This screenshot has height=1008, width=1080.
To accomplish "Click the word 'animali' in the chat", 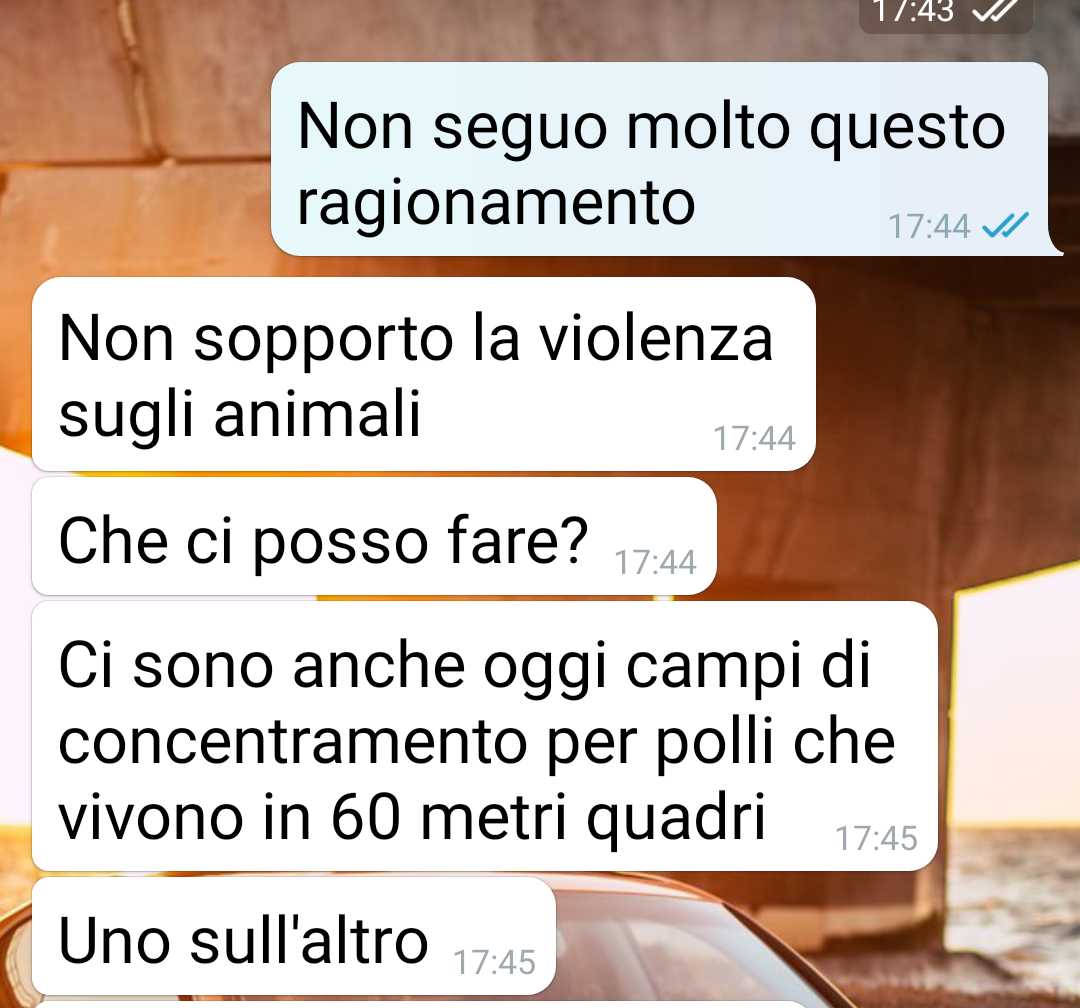I will point(317,414).
